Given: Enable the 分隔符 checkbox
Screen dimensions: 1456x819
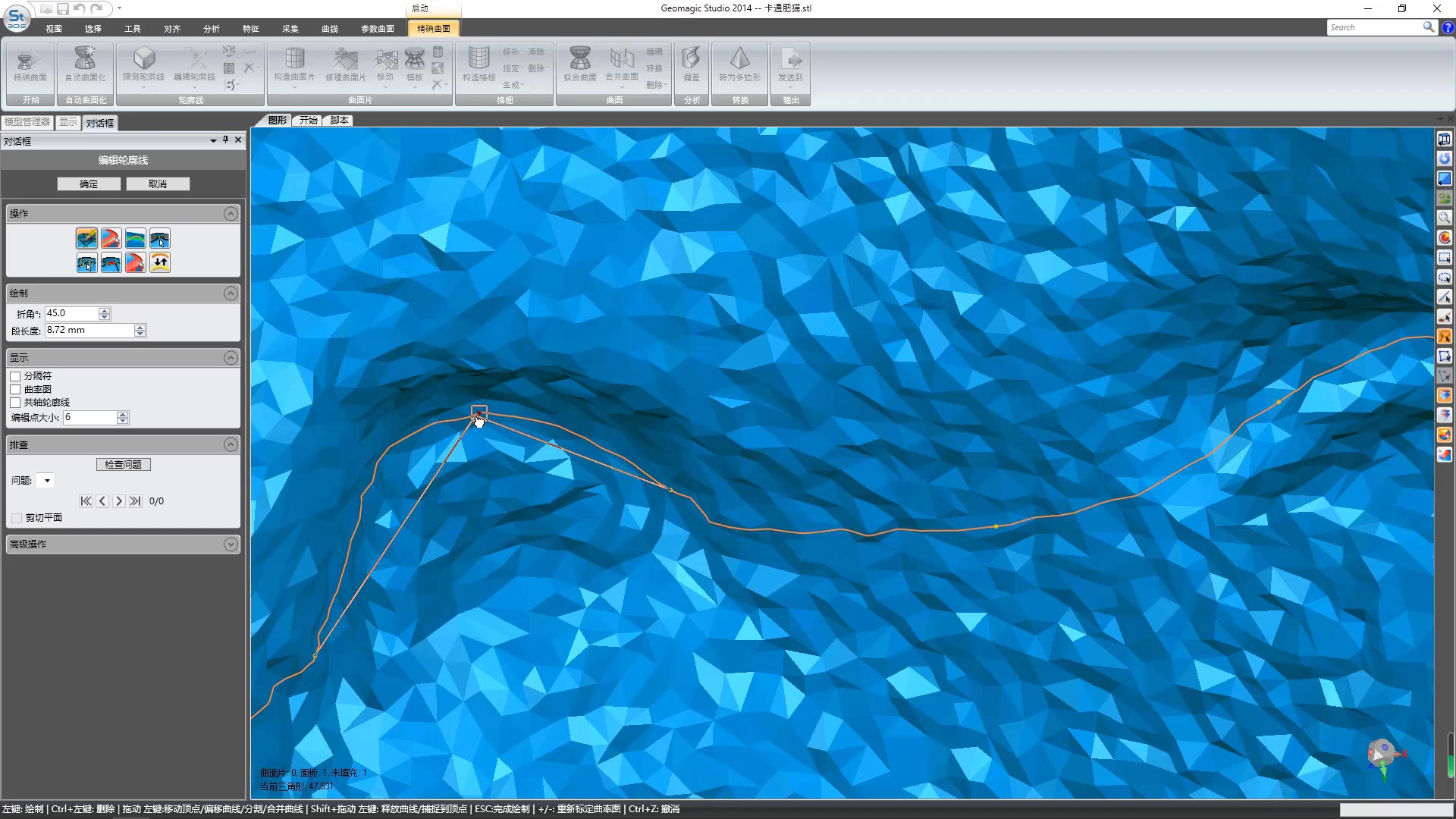Looking at the screenshot, I should [15, 376].
